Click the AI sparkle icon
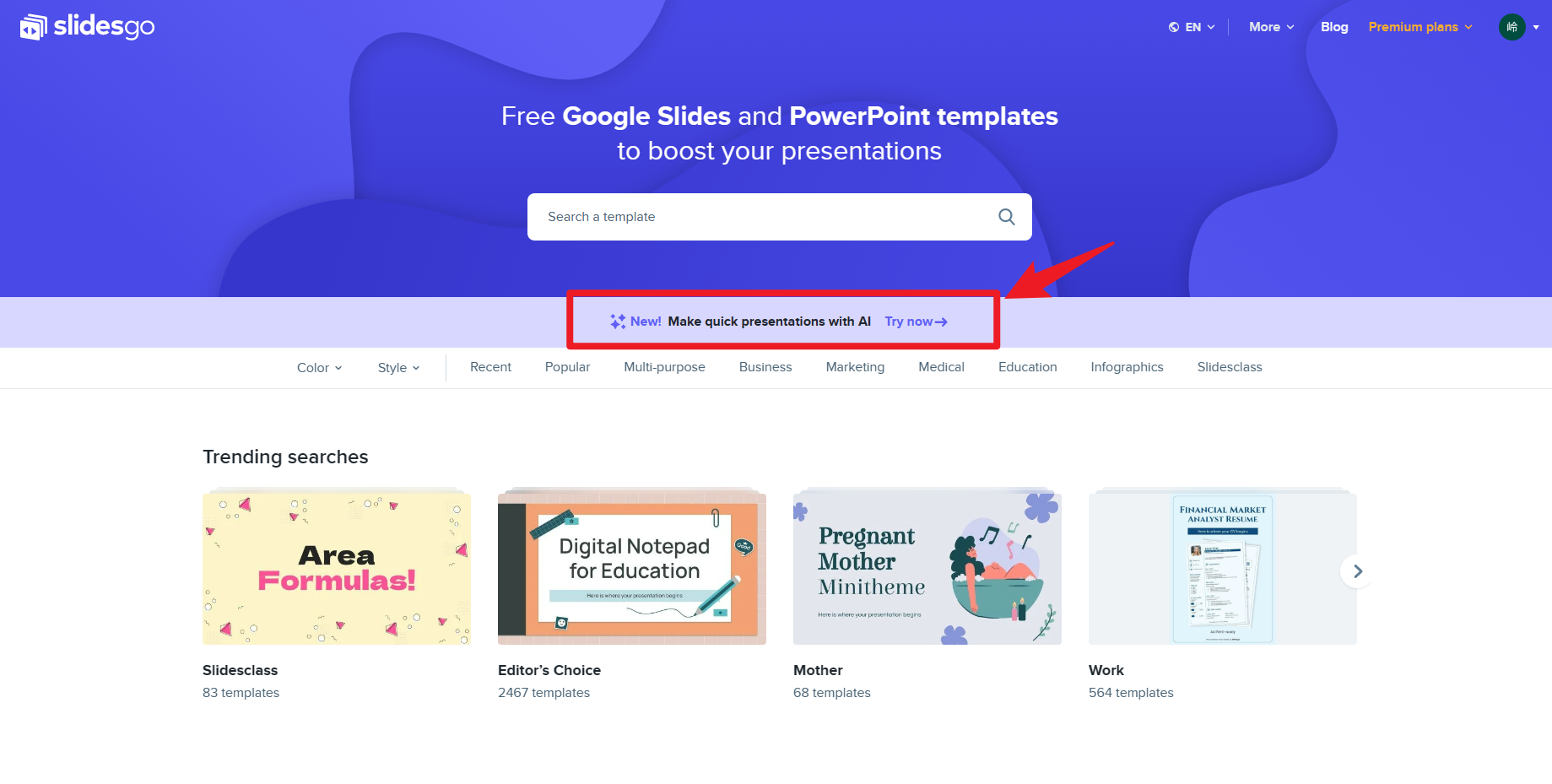 click(618, 322)
